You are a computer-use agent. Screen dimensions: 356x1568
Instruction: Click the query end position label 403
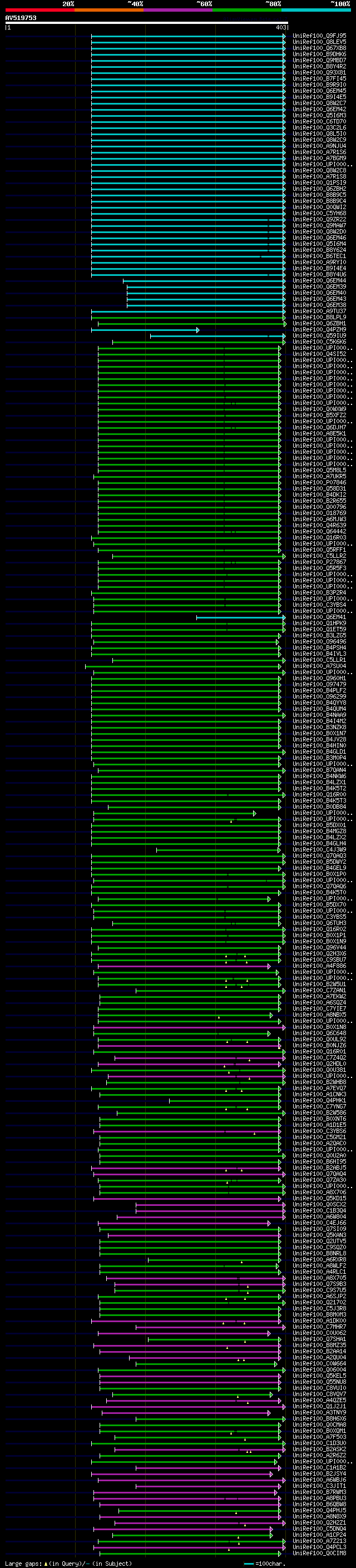pos(280,27)
